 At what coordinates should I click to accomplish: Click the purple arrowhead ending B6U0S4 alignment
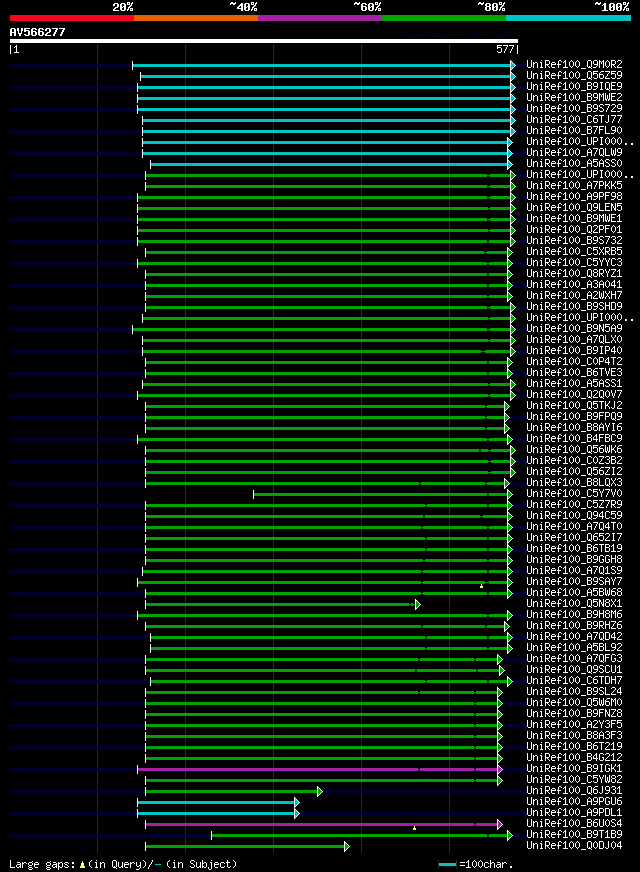point(500,825)
